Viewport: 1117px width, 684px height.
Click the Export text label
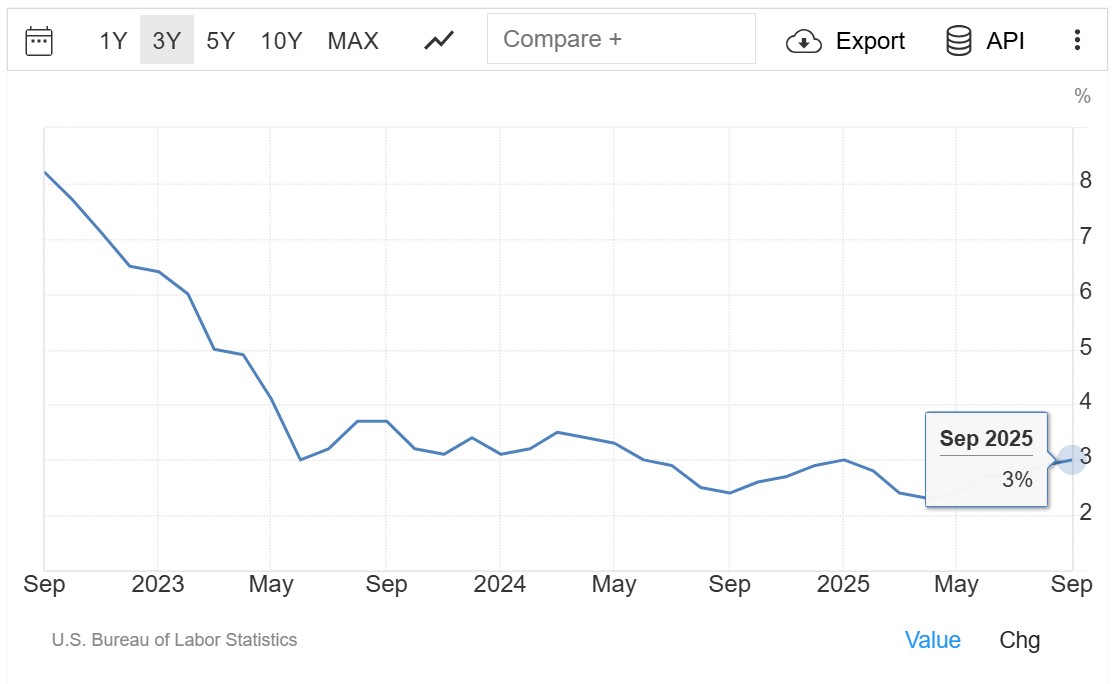click(870, 41)
